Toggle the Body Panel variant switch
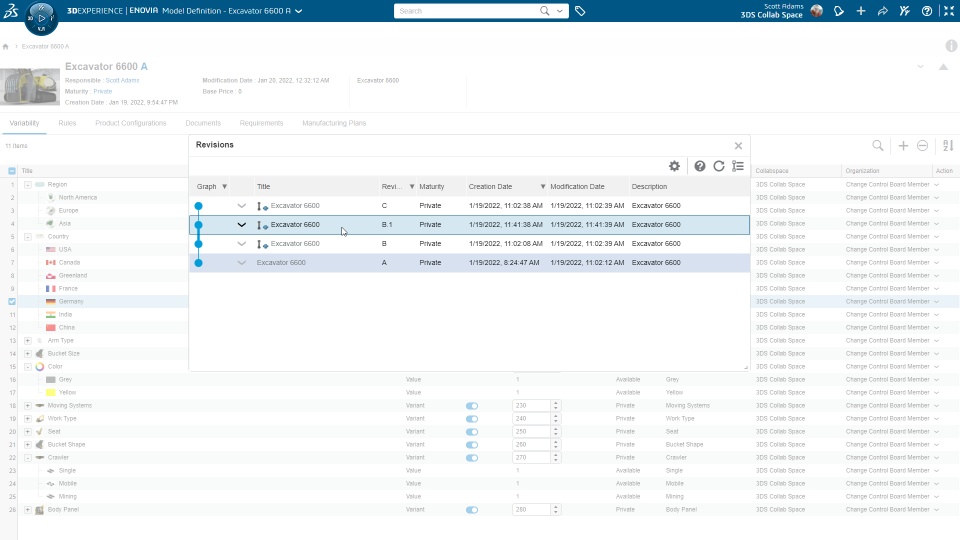 tap(471, 510)
